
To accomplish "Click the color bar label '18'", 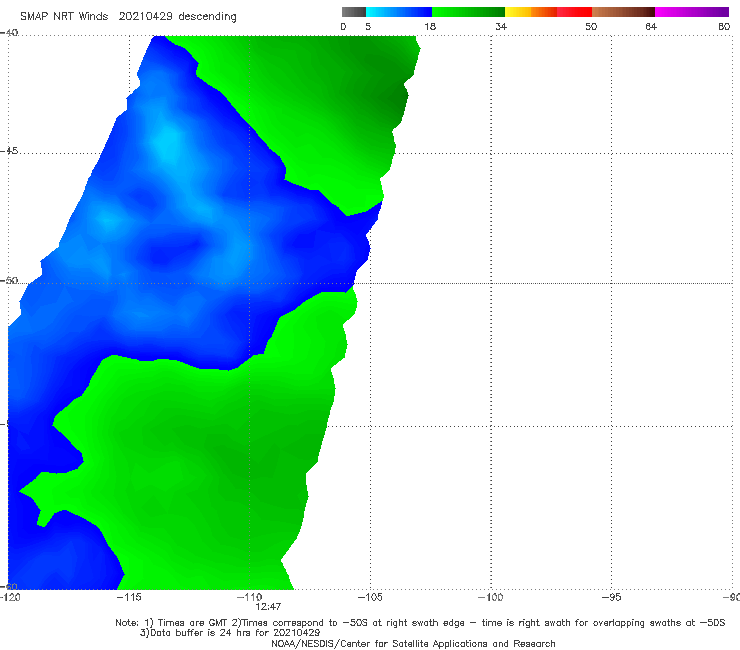I will tap(430, 26).
